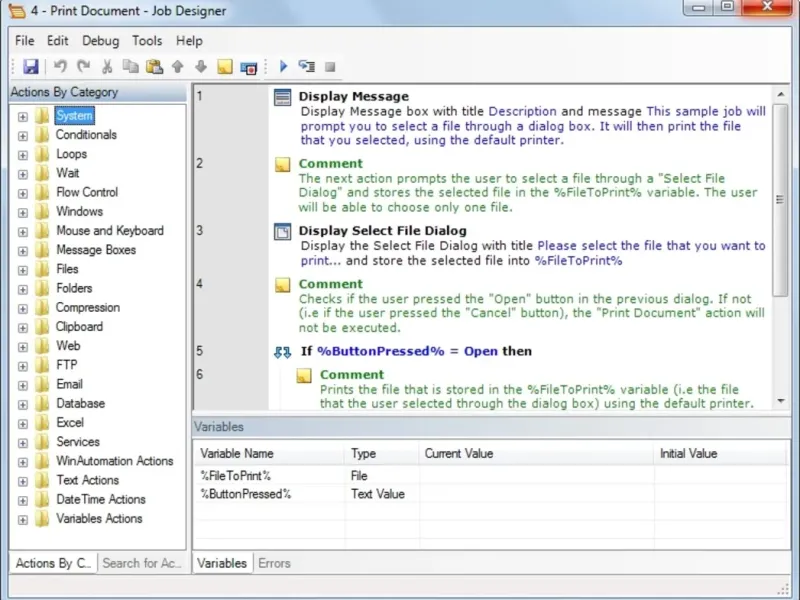Expand the Excel category node
The height and width of the screenshot is (600, 800).
coord(23,423)
